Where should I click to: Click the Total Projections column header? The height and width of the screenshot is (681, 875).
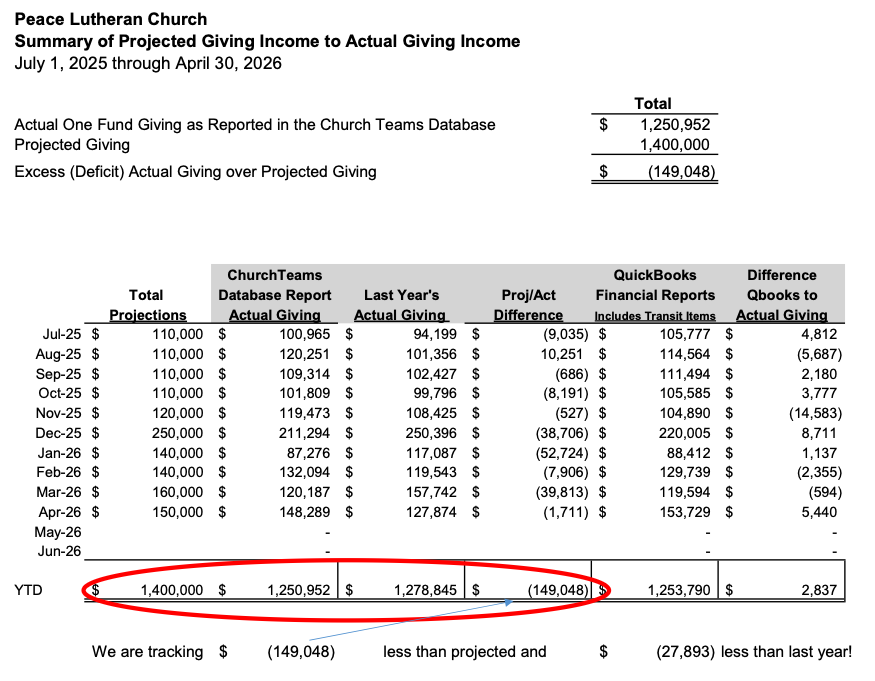[147, 305]
